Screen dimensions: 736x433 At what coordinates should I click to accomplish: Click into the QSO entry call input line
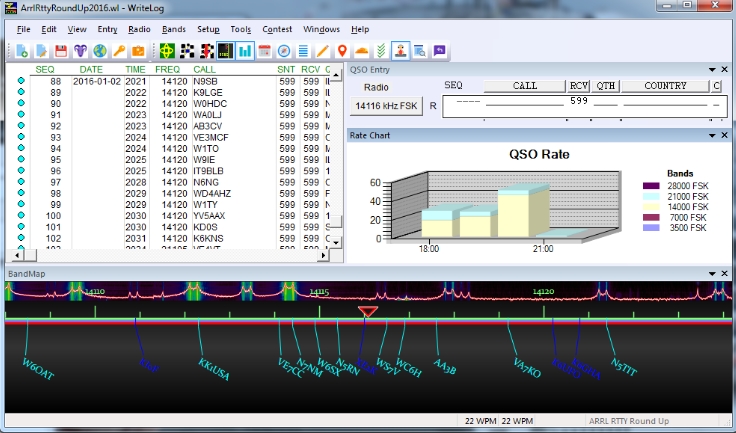click(525, 106)
